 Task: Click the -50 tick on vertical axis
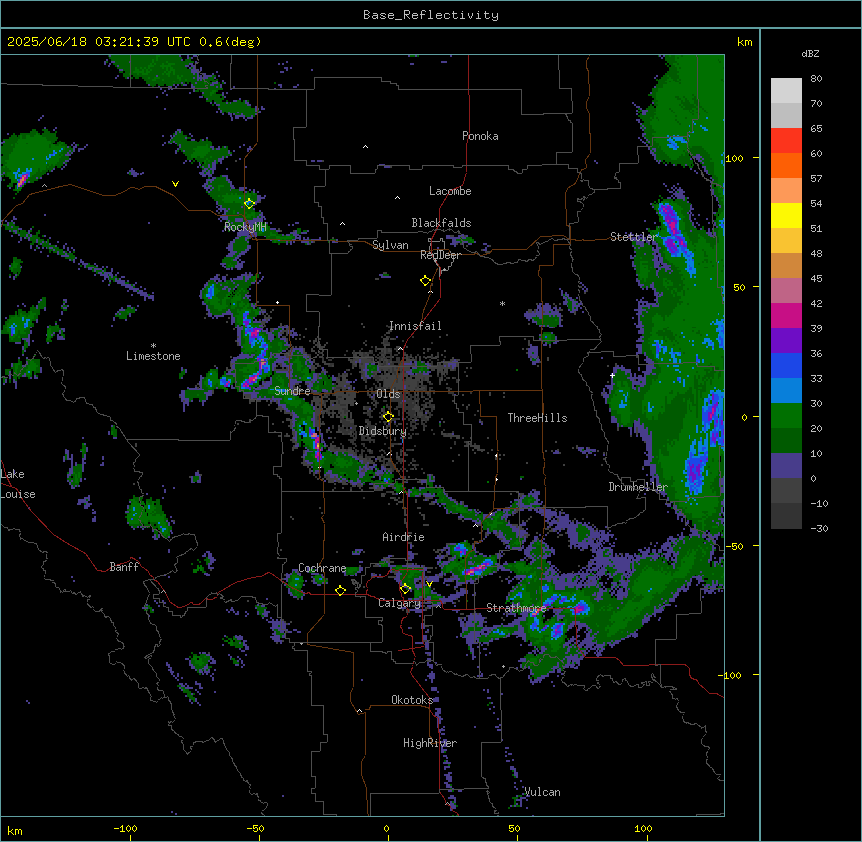tap(734, 546)
